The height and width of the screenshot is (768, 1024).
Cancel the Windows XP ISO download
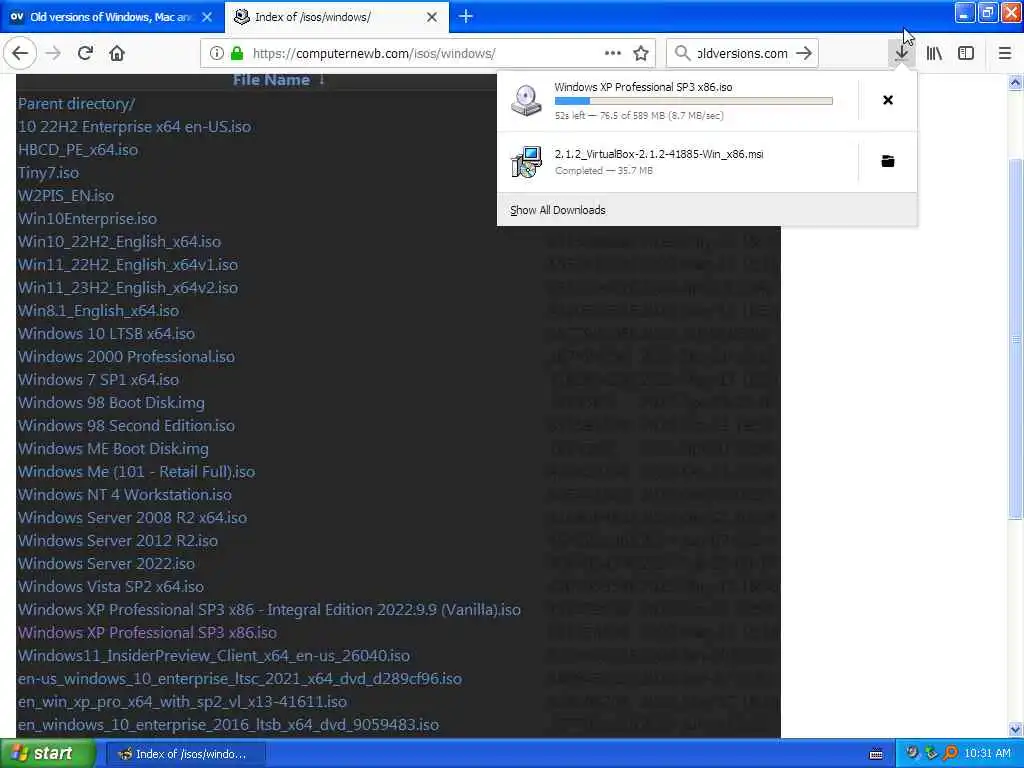(888, 100)
